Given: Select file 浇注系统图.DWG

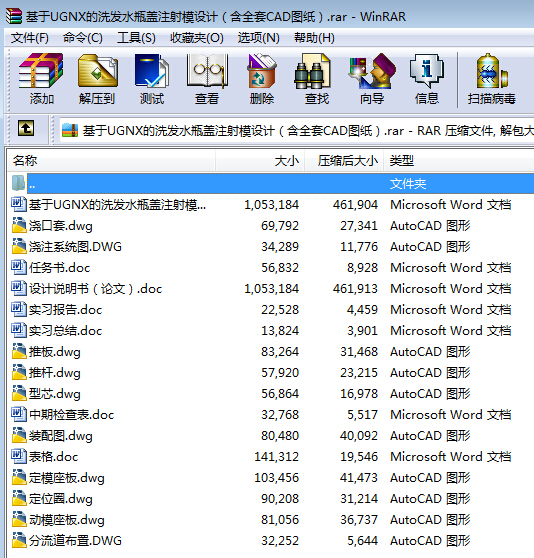Looking at the screenshot, I should tap(75, 247).
